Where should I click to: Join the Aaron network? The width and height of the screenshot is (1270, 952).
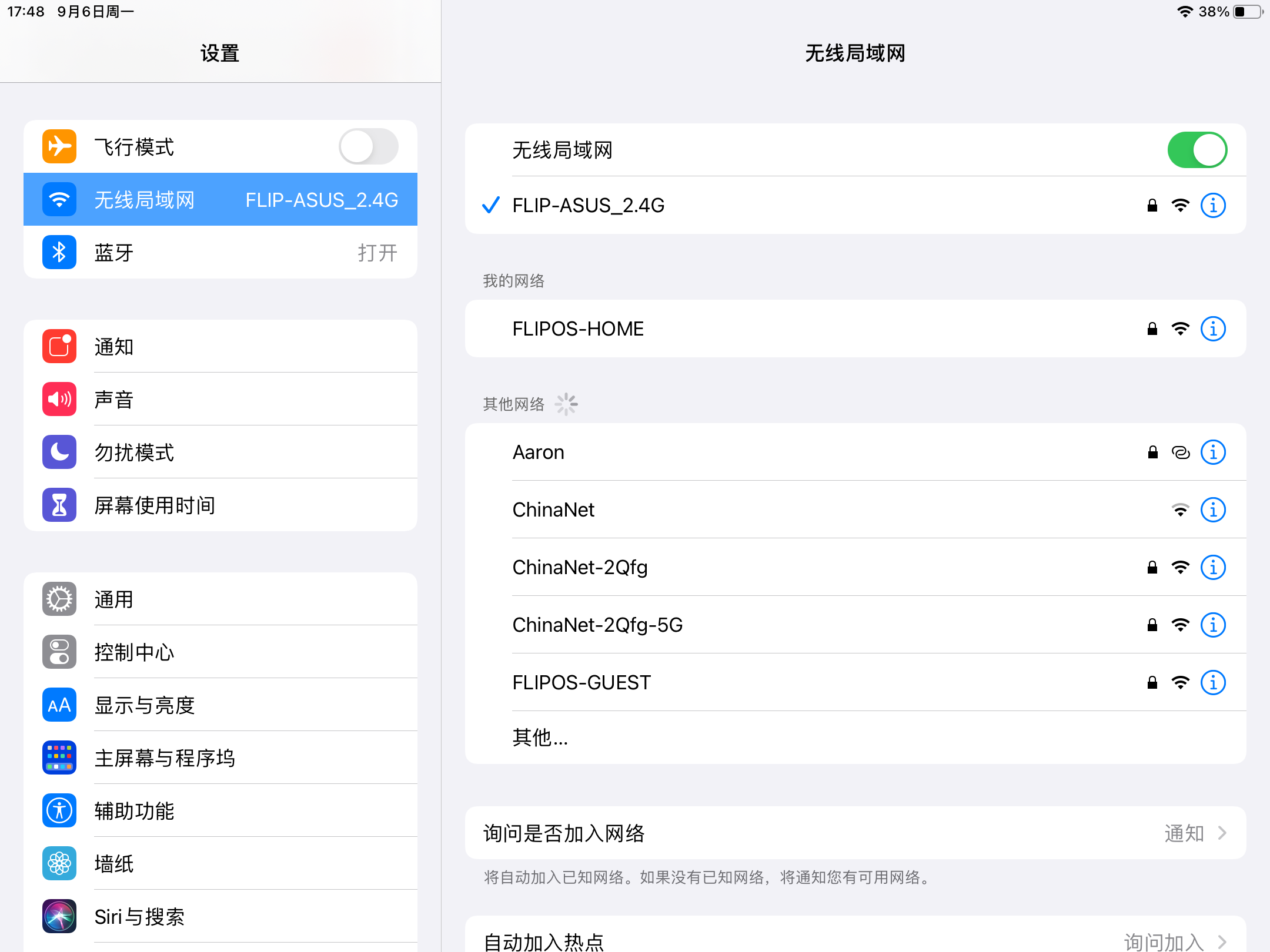855,452
